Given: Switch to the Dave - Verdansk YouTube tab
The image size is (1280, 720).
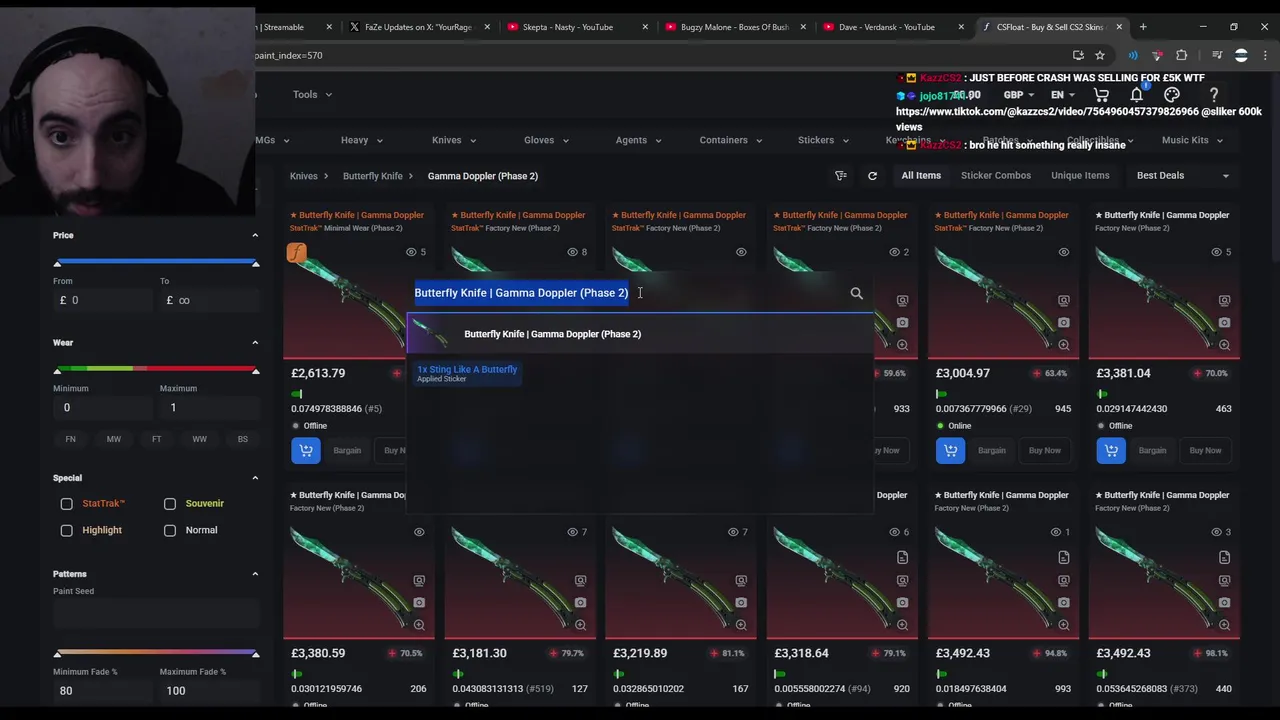Looking at the screenshot, I should pos(886,27).
